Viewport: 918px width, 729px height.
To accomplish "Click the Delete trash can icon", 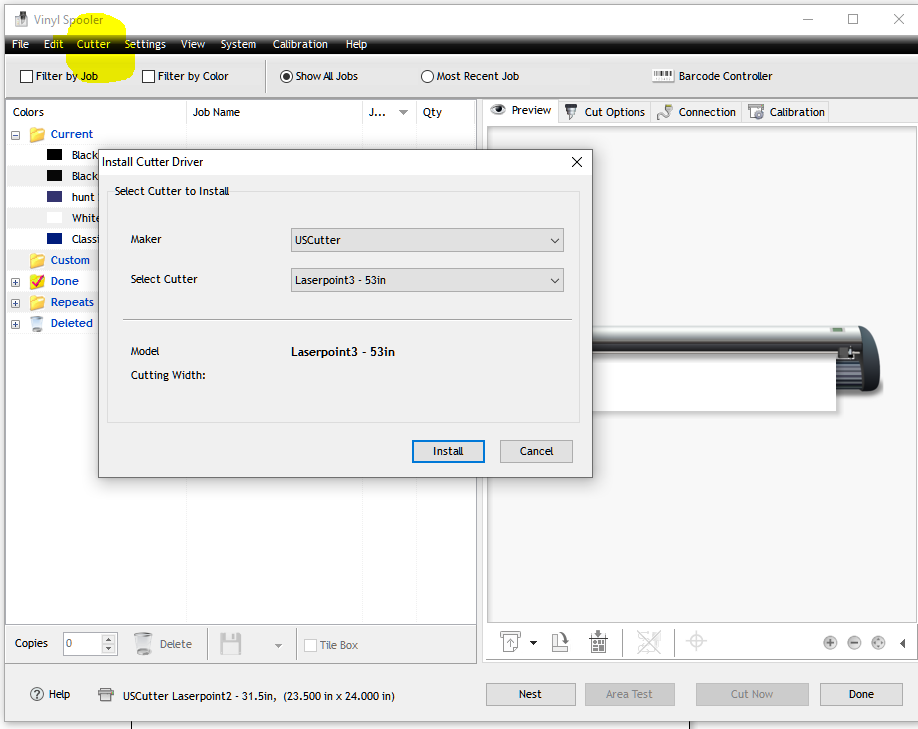I will click(143, 644).
